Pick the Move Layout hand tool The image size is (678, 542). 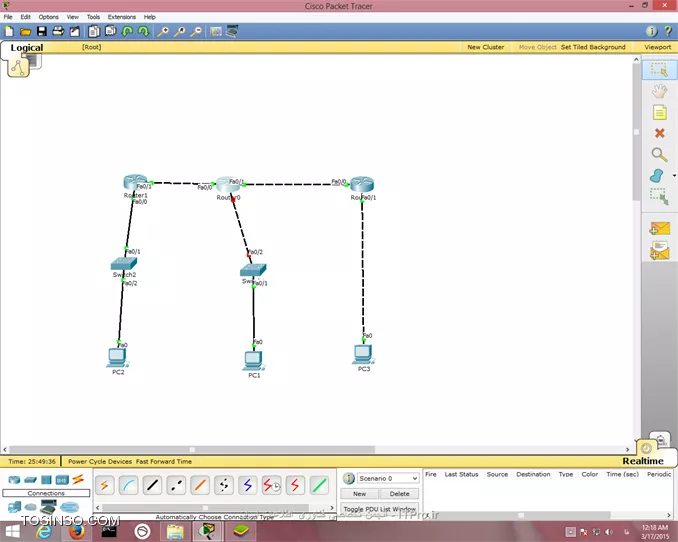coord(659,91)
